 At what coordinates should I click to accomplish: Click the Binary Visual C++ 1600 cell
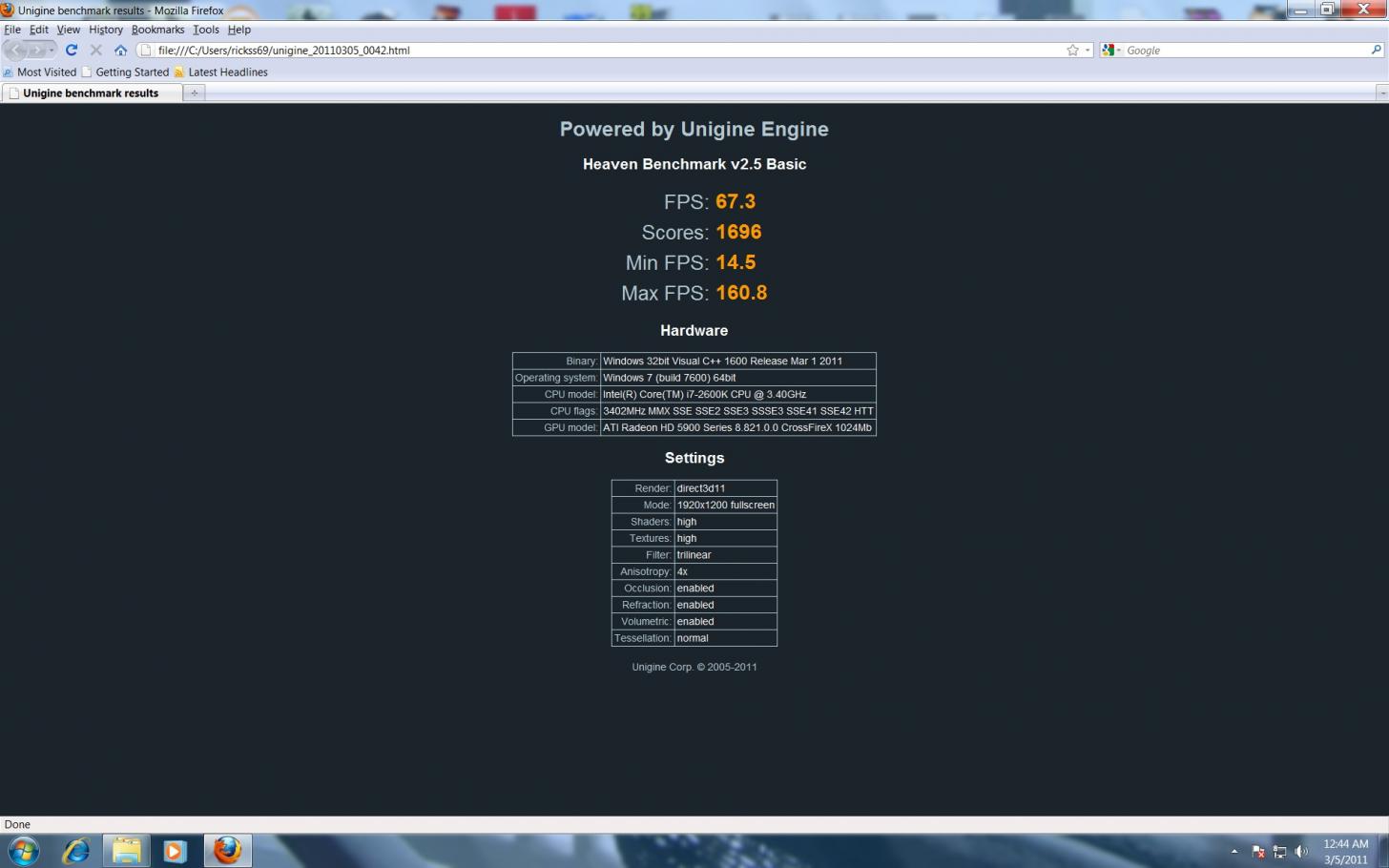pos(737,361)
